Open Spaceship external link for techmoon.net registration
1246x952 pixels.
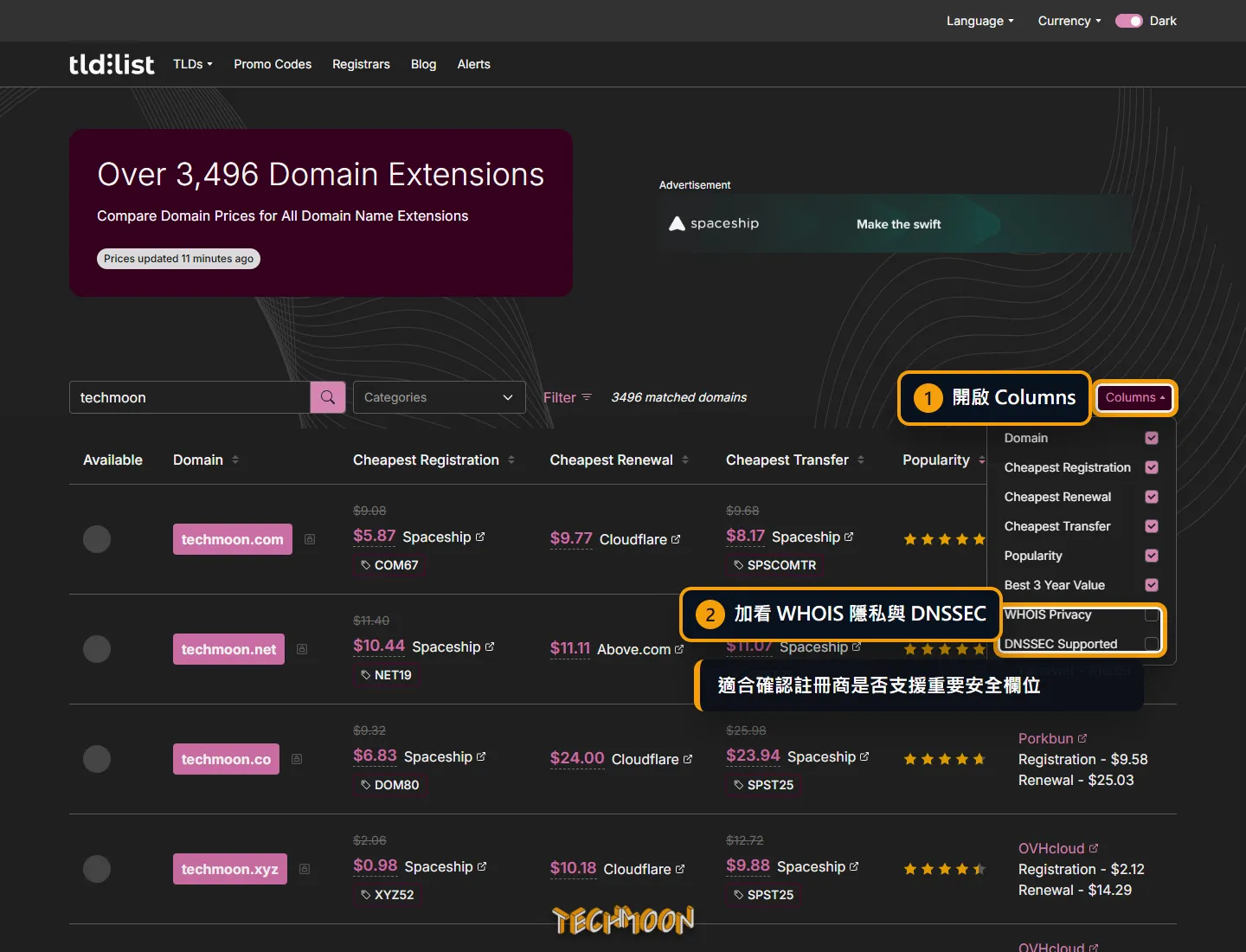[453, 646]
